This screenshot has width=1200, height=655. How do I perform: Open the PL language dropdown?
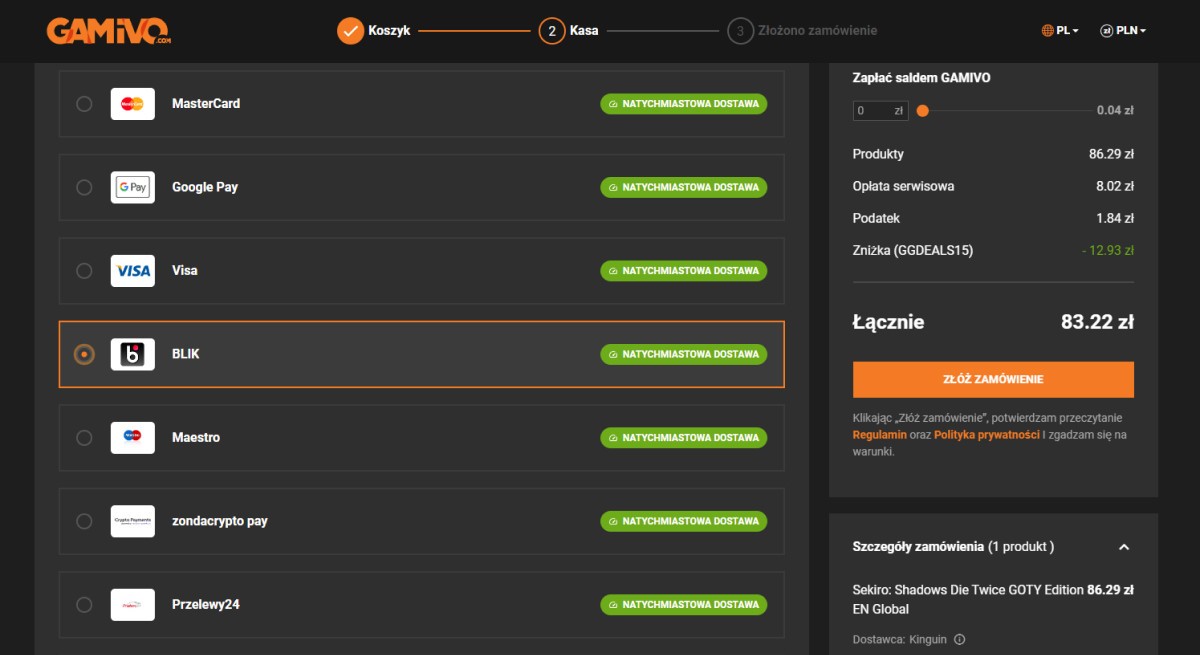point(1060,31)
